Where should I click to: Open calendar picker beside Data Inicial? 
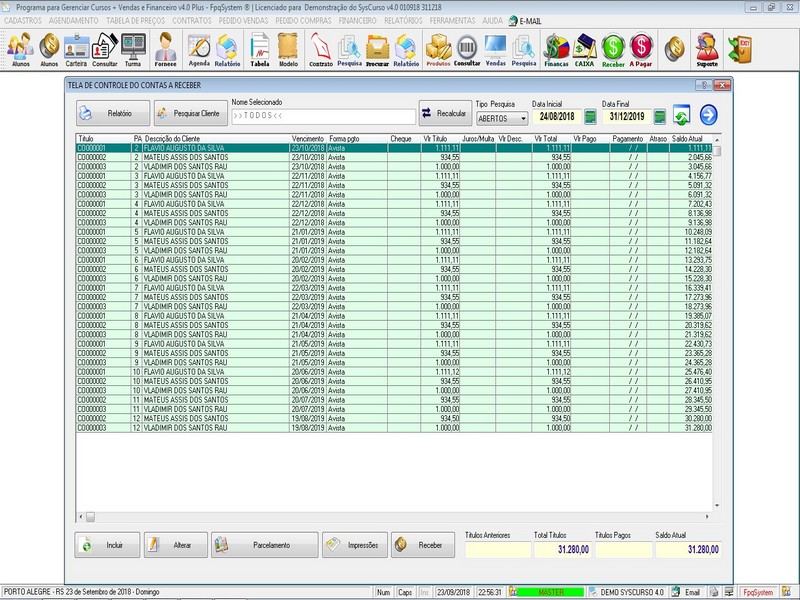(590, 117)
